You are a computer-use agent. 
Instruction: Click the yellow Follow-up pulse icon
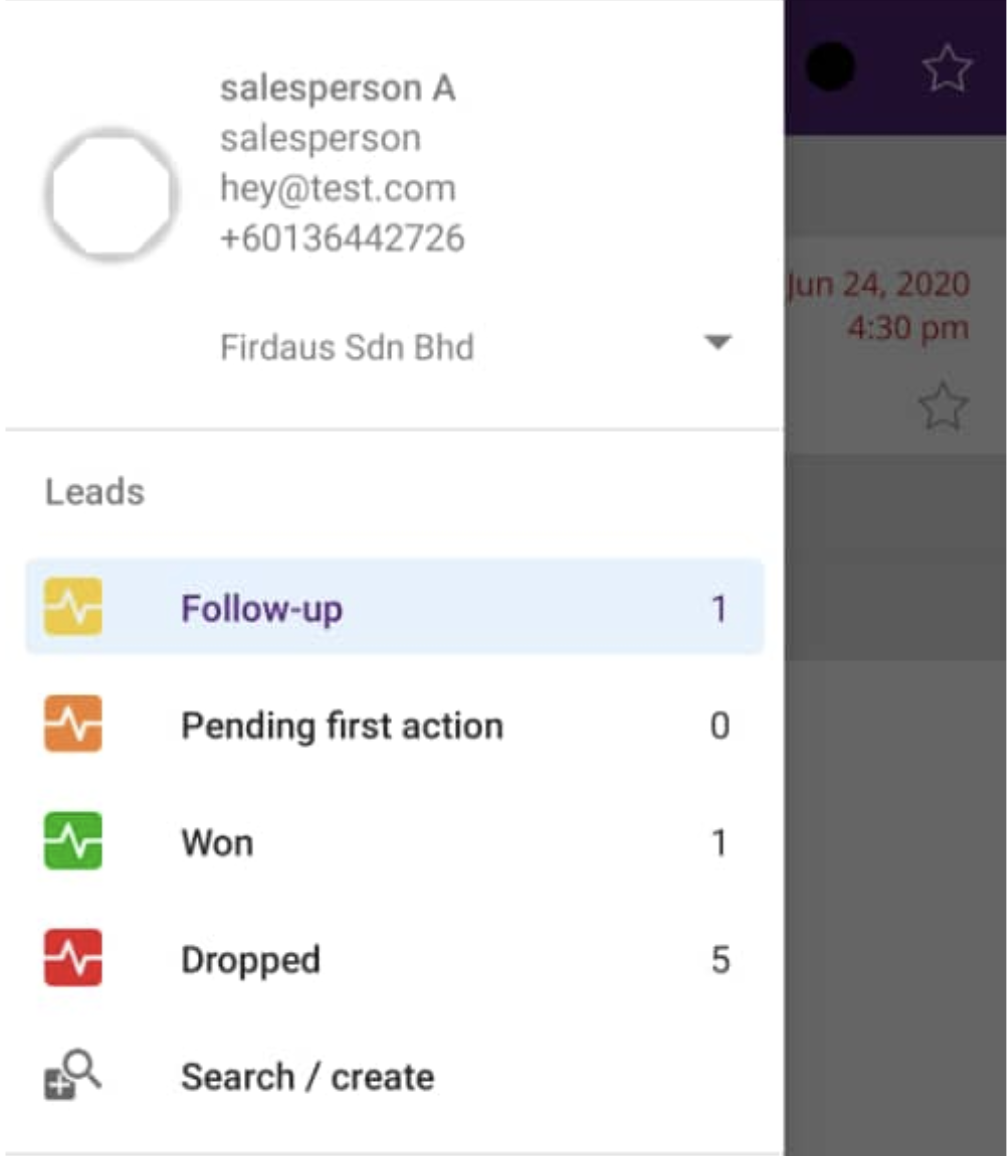pyautogui.click(x=73, y=607)
